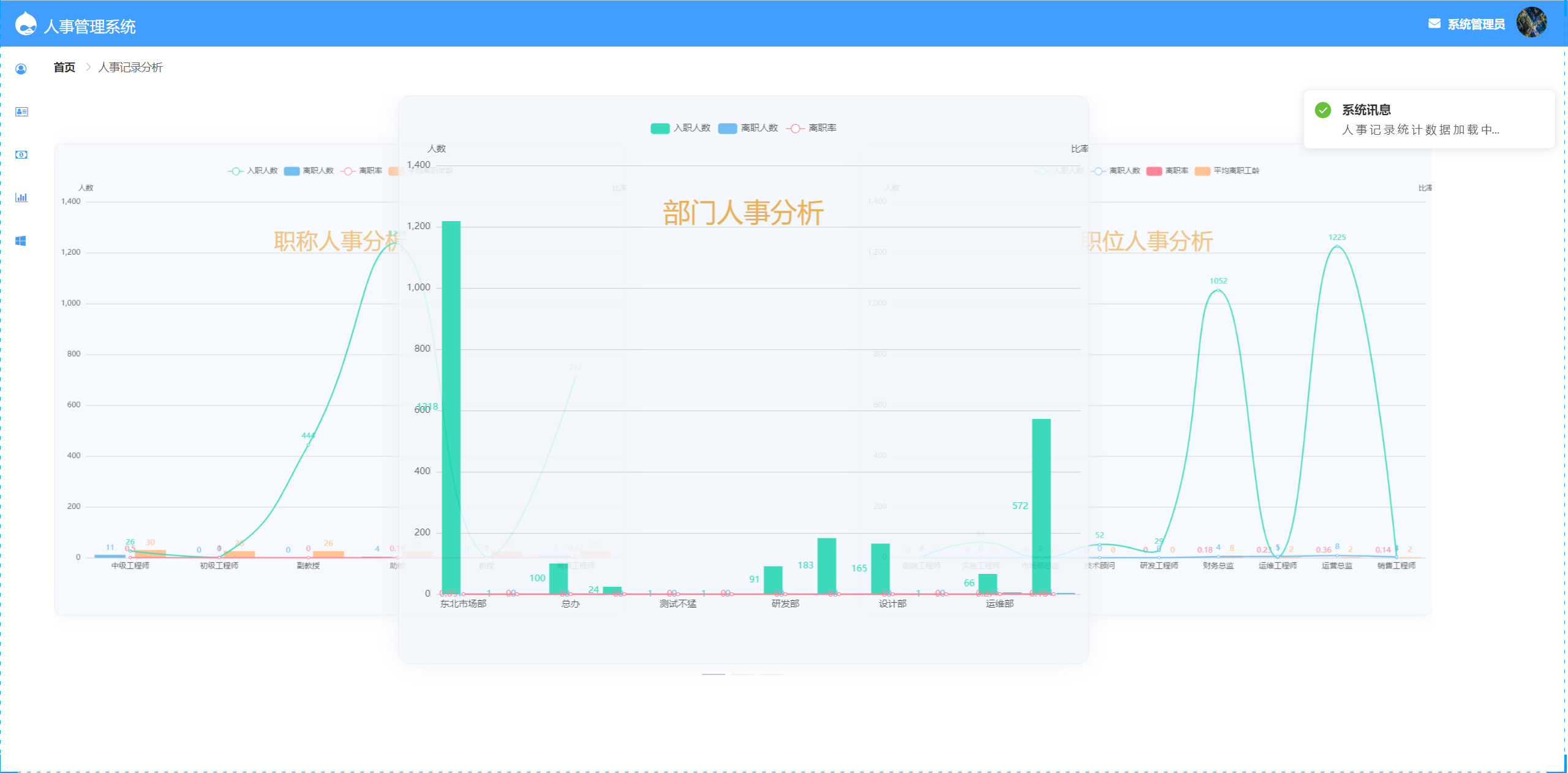Toggle 离职率 legend in center chart

click(813, 128)
